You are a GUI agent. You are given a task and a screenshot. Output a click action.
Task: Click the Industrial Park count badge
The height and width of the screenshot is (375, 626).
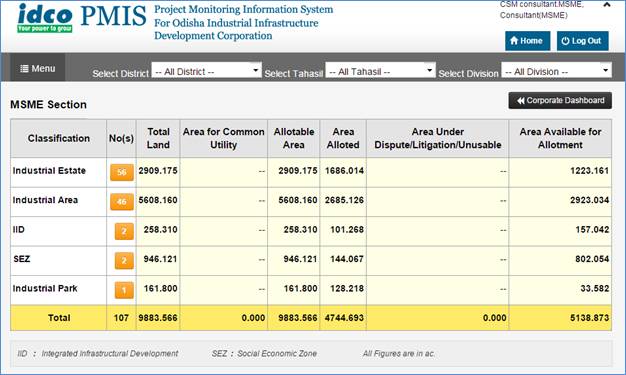click(124, 290)
